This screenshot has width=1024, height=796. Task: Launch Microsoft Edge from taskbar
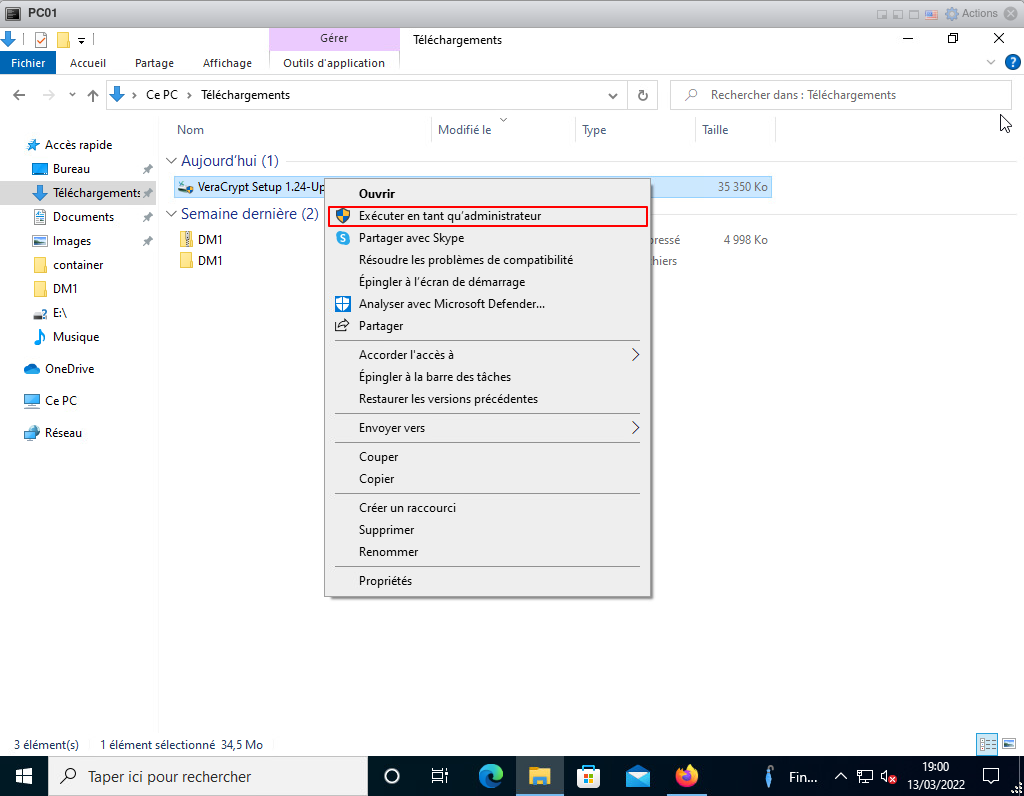pyautogui.click(x=490, y=776)
